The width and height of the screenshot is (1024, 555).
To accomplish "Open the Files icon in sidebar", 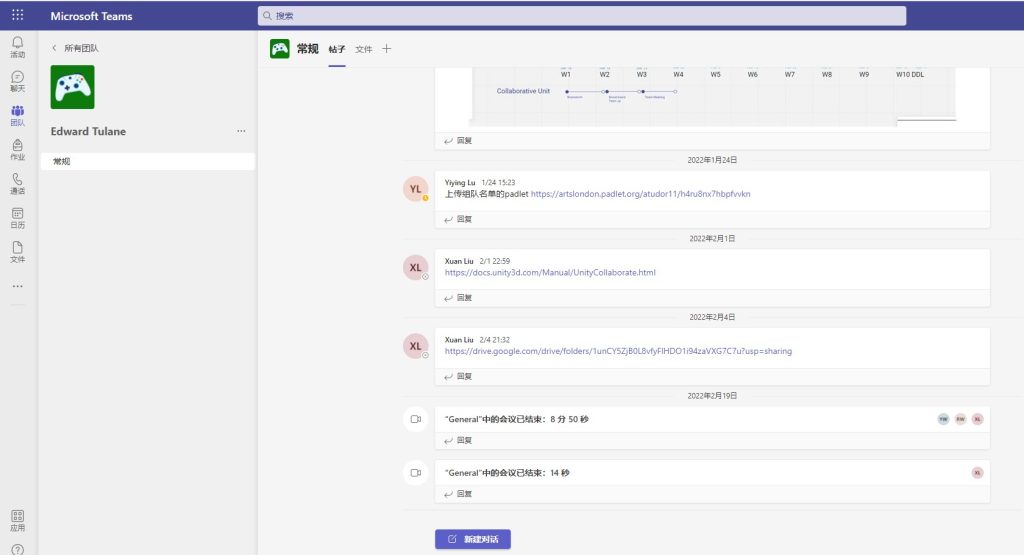I will (x=18, y=252).
